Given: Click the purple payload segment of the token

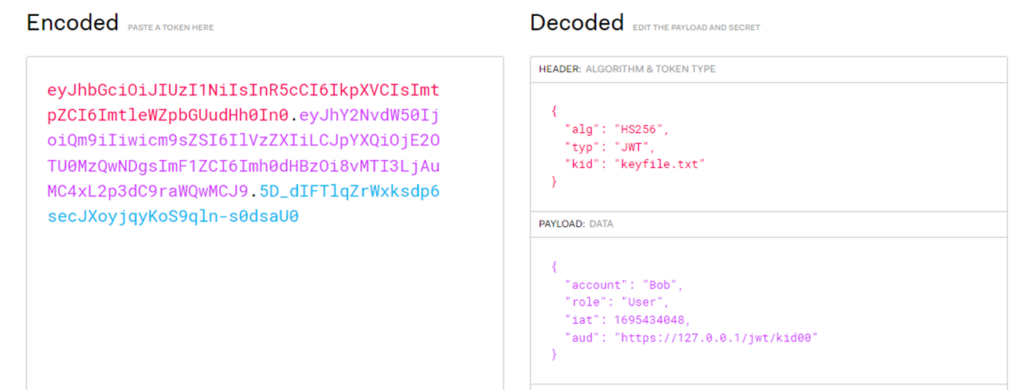Looking at the screenshot, I should [243, 154].
